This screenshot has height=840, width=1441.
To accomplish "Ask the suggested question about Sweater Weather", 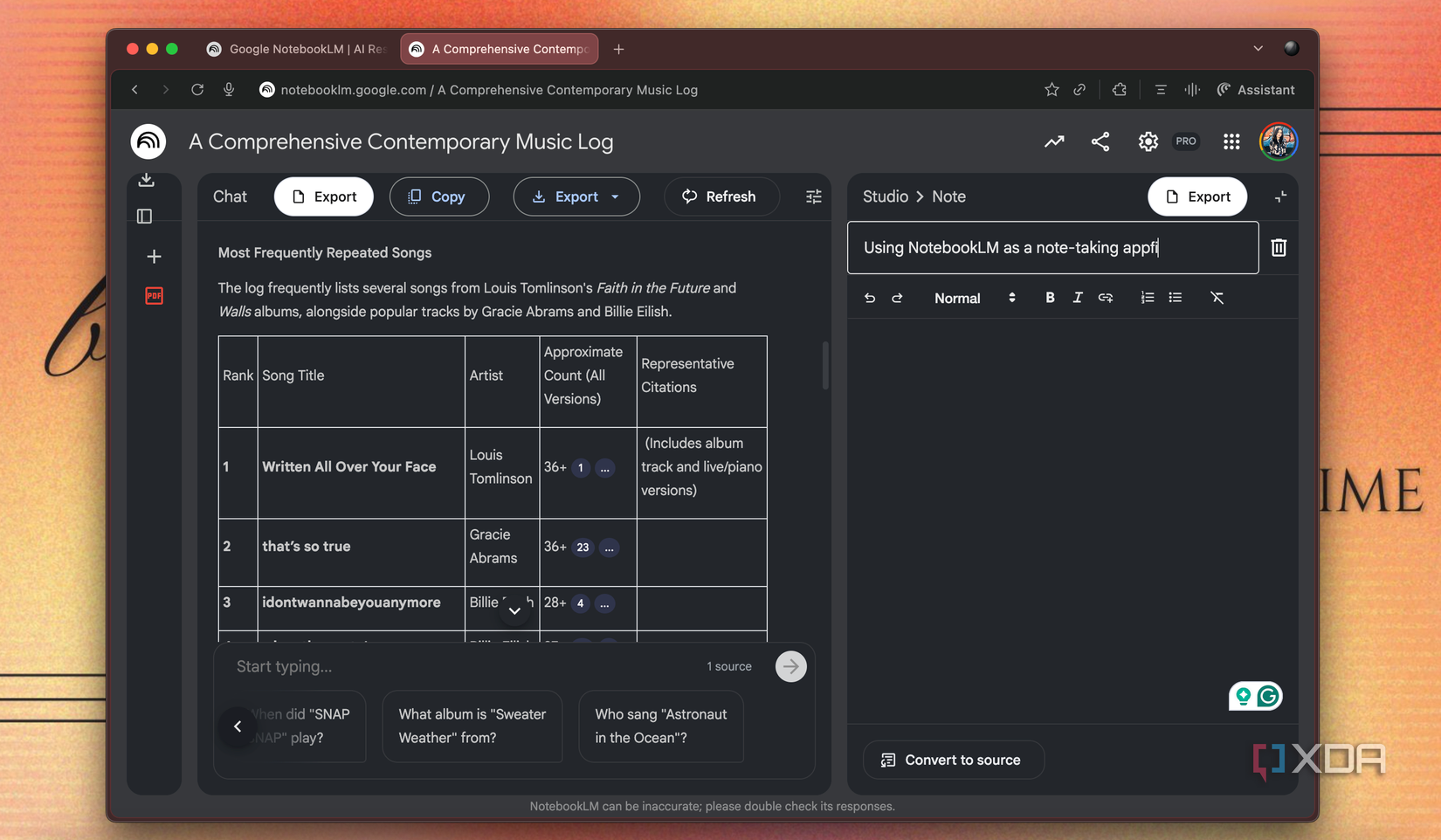I will 472,726.
